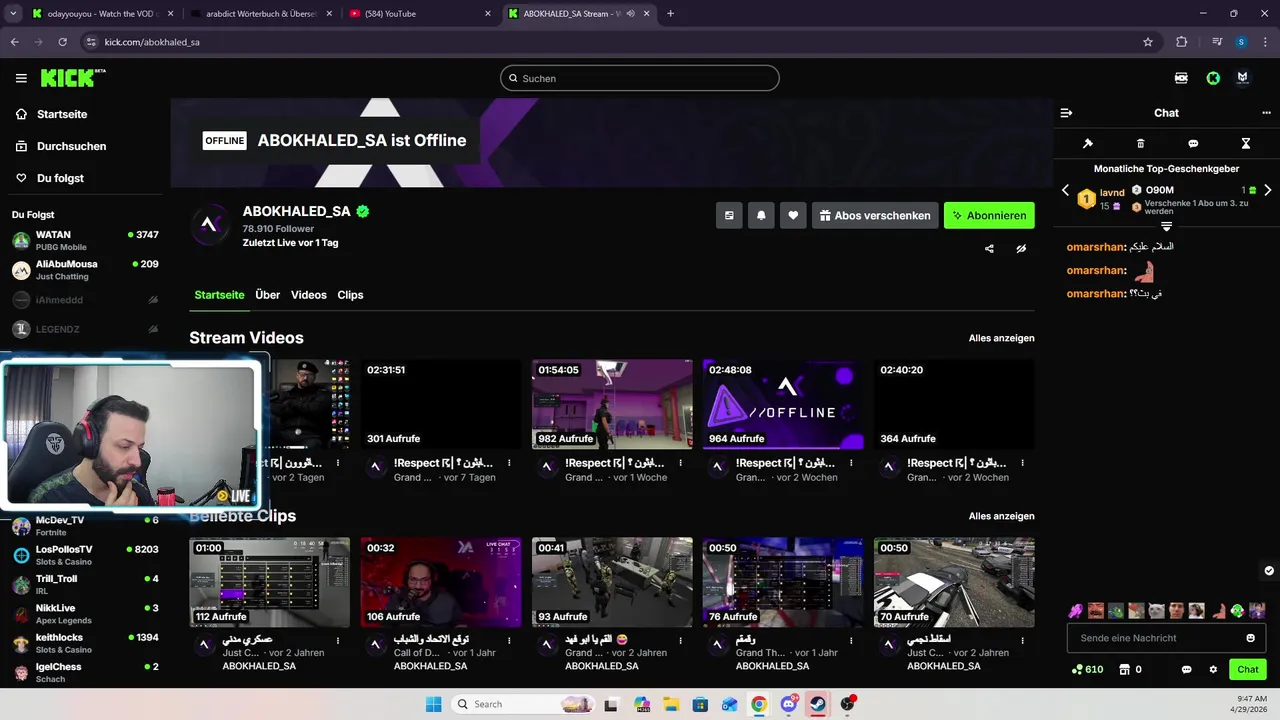The height and width of the screenshot is (720, 1280).
Task: Click the Suchen search field
Action: pyautogui.click(x=640, y=78)
